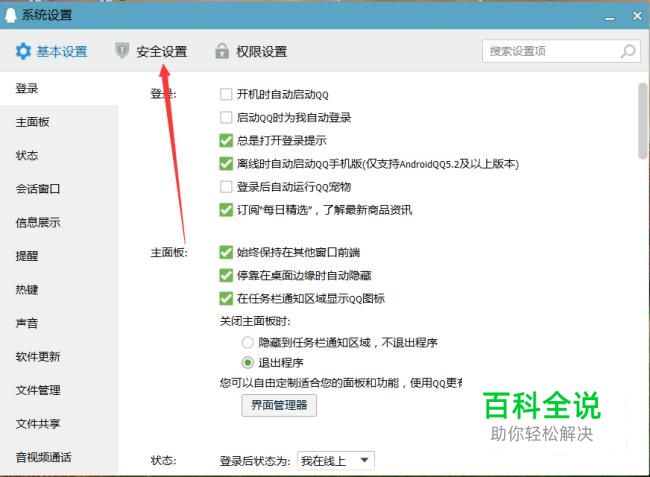Uncheck 订阅每日精选 subscription option

click(x=226, y=210)
